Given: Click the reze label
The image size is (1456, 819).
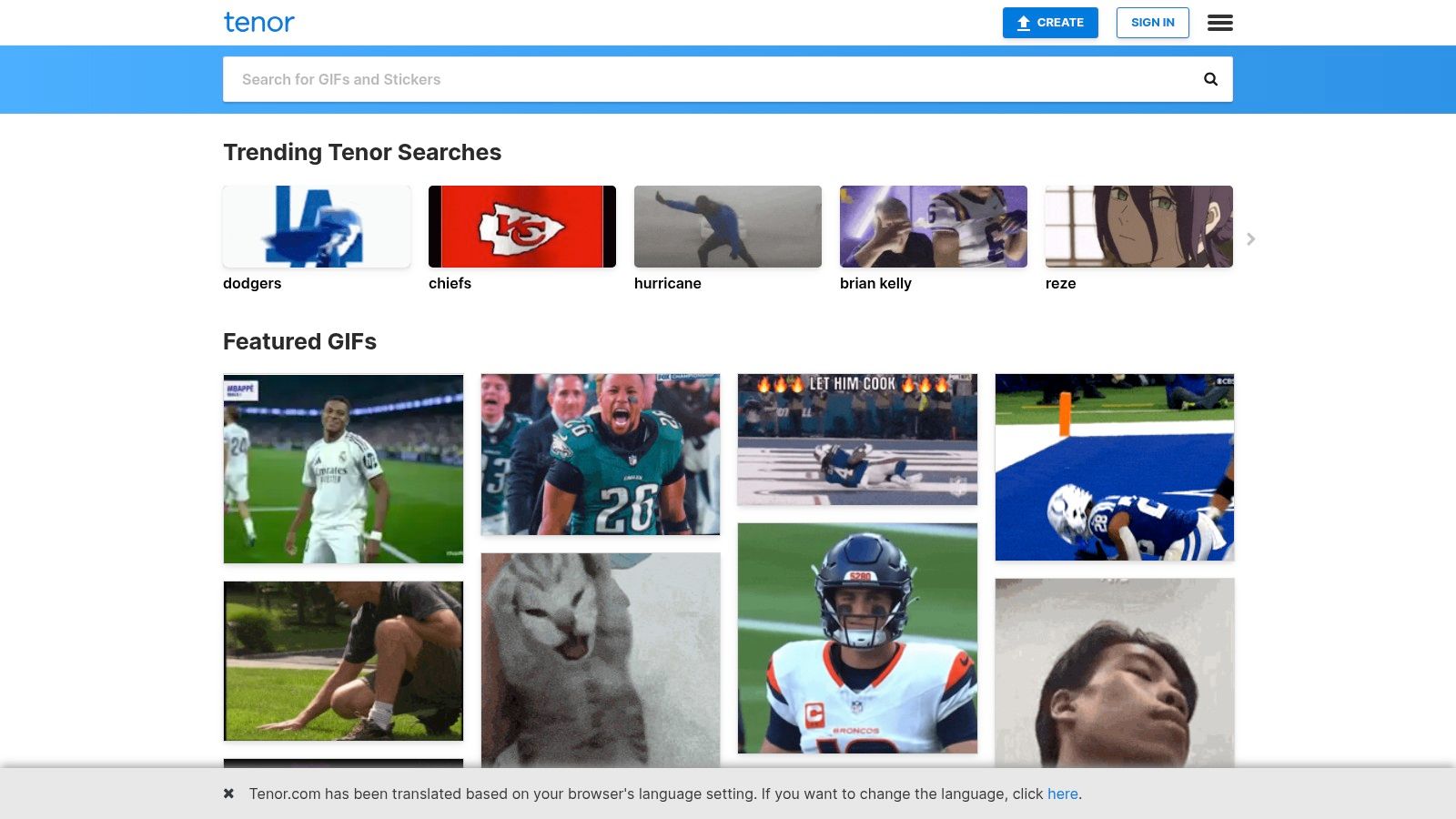Looking at the screenshot, I should point(1060,283).
